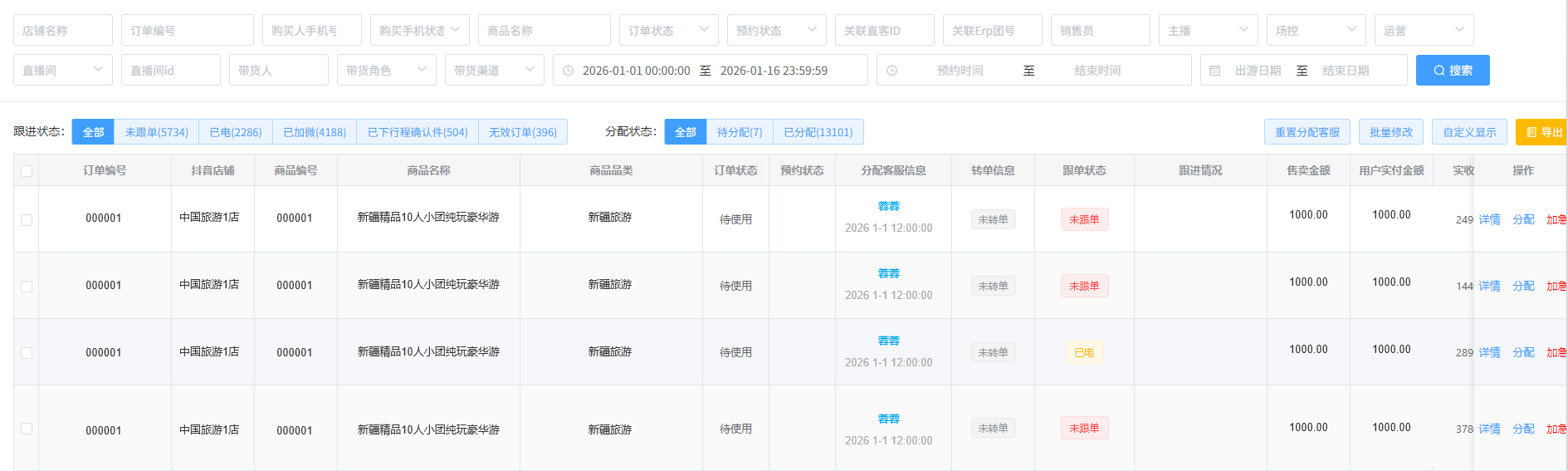Click 详情 in the row showing 289

point(1489,353)
